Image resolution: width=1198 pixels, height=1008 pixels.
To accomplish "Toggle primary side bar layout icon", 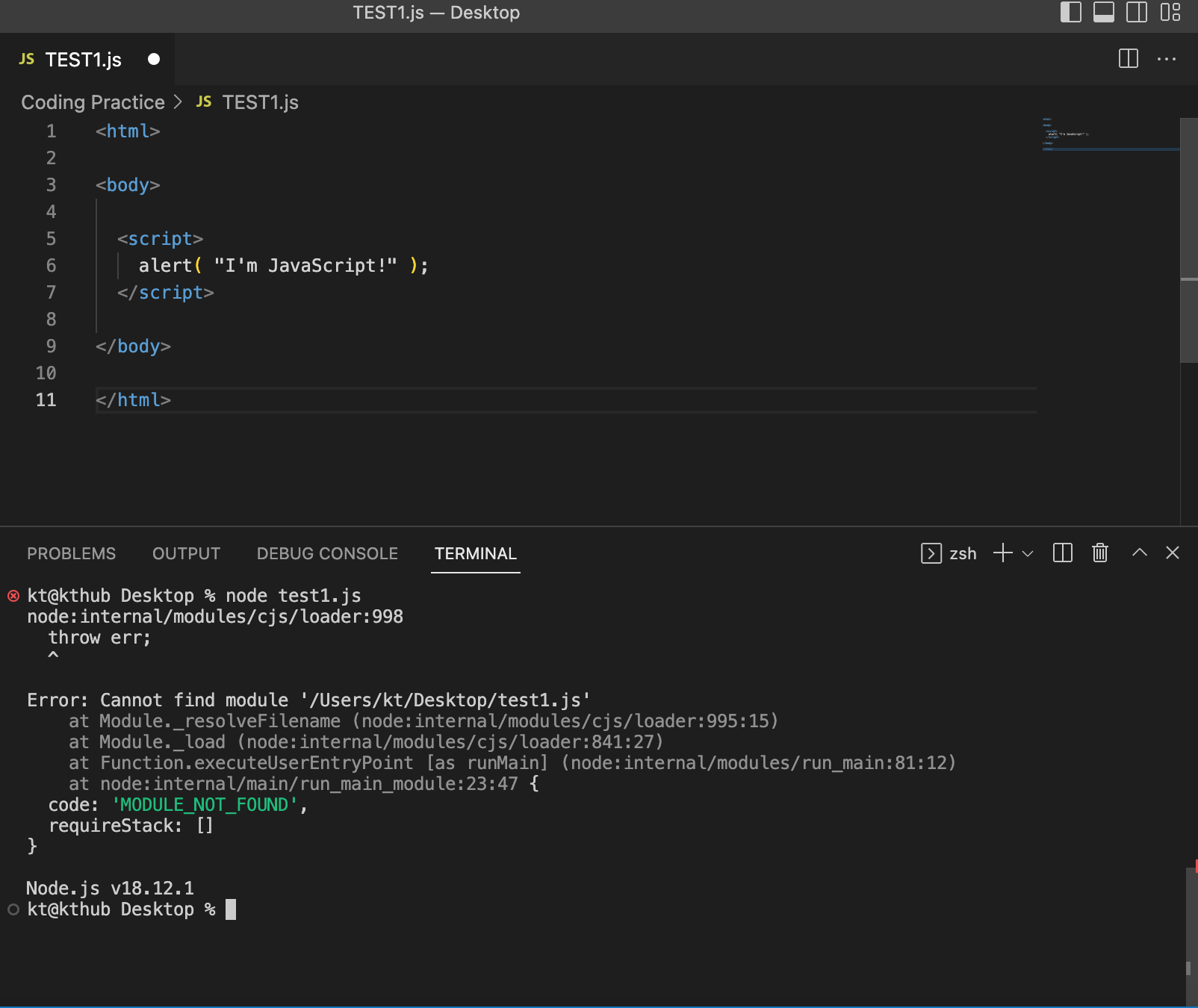I will (x=1070, y=12).
